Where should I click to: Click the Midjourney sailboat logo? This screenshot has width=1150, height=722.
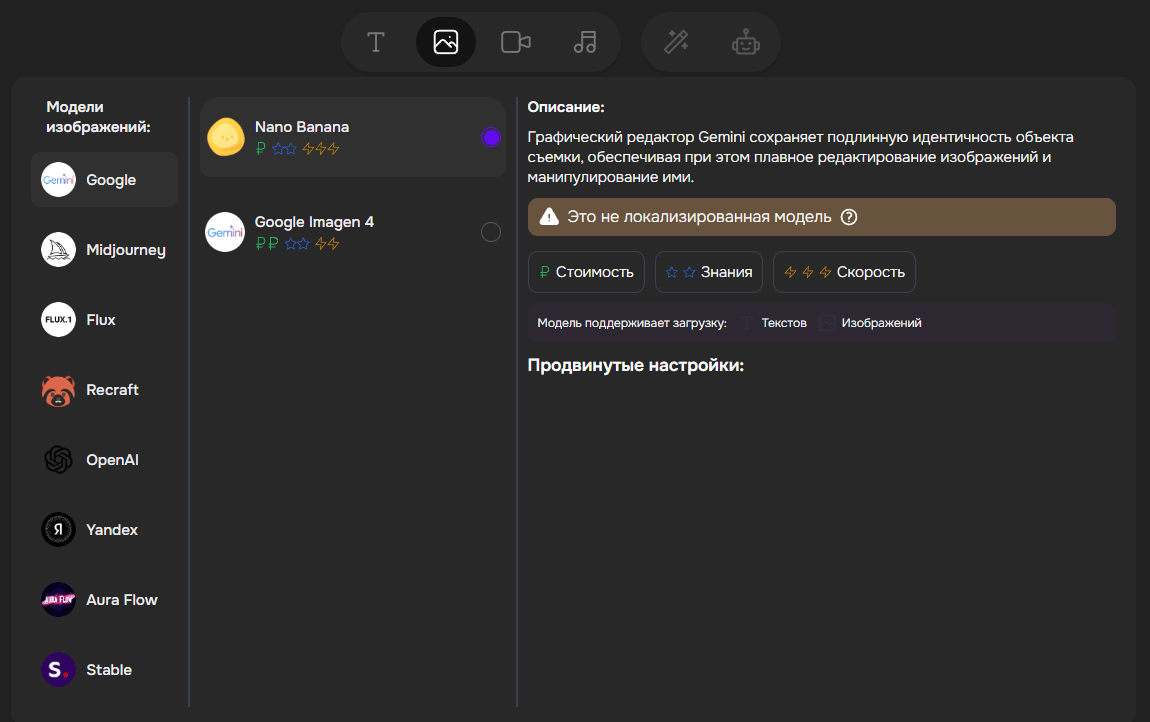58,250
